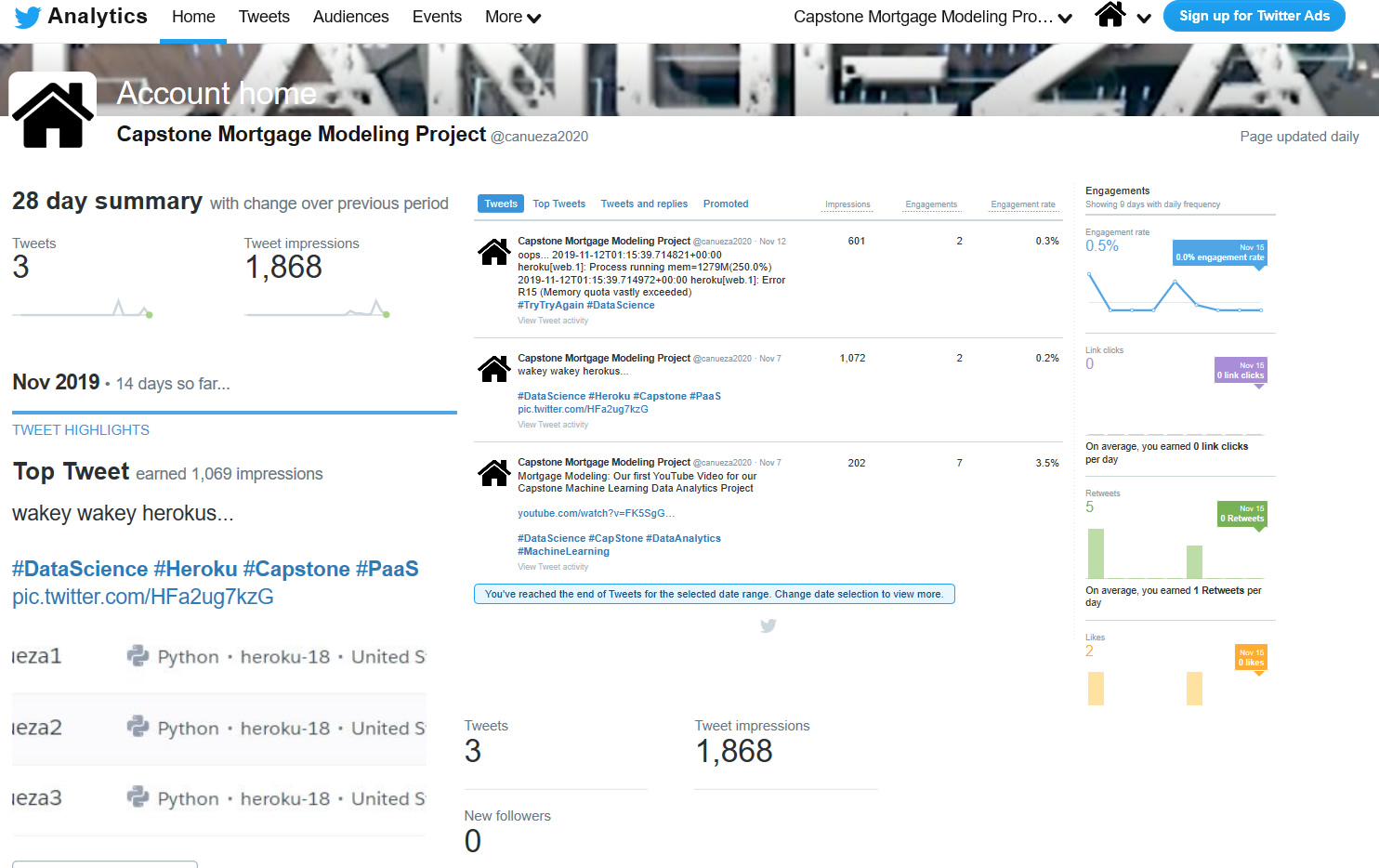Viewport: 1379px width, 868px height.
Task: Click avatar of the YouTube video tweet
Action: coord(494,473)
